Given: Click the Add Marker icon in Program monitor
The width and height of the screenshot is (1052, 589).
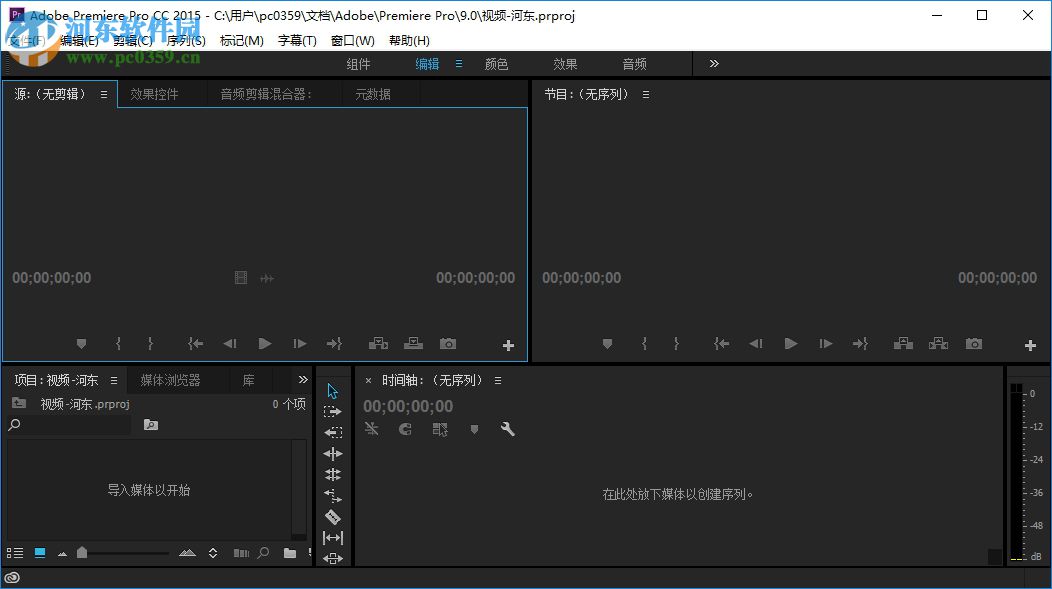Looking at the screenshot, I should click(x=607, y=343).
